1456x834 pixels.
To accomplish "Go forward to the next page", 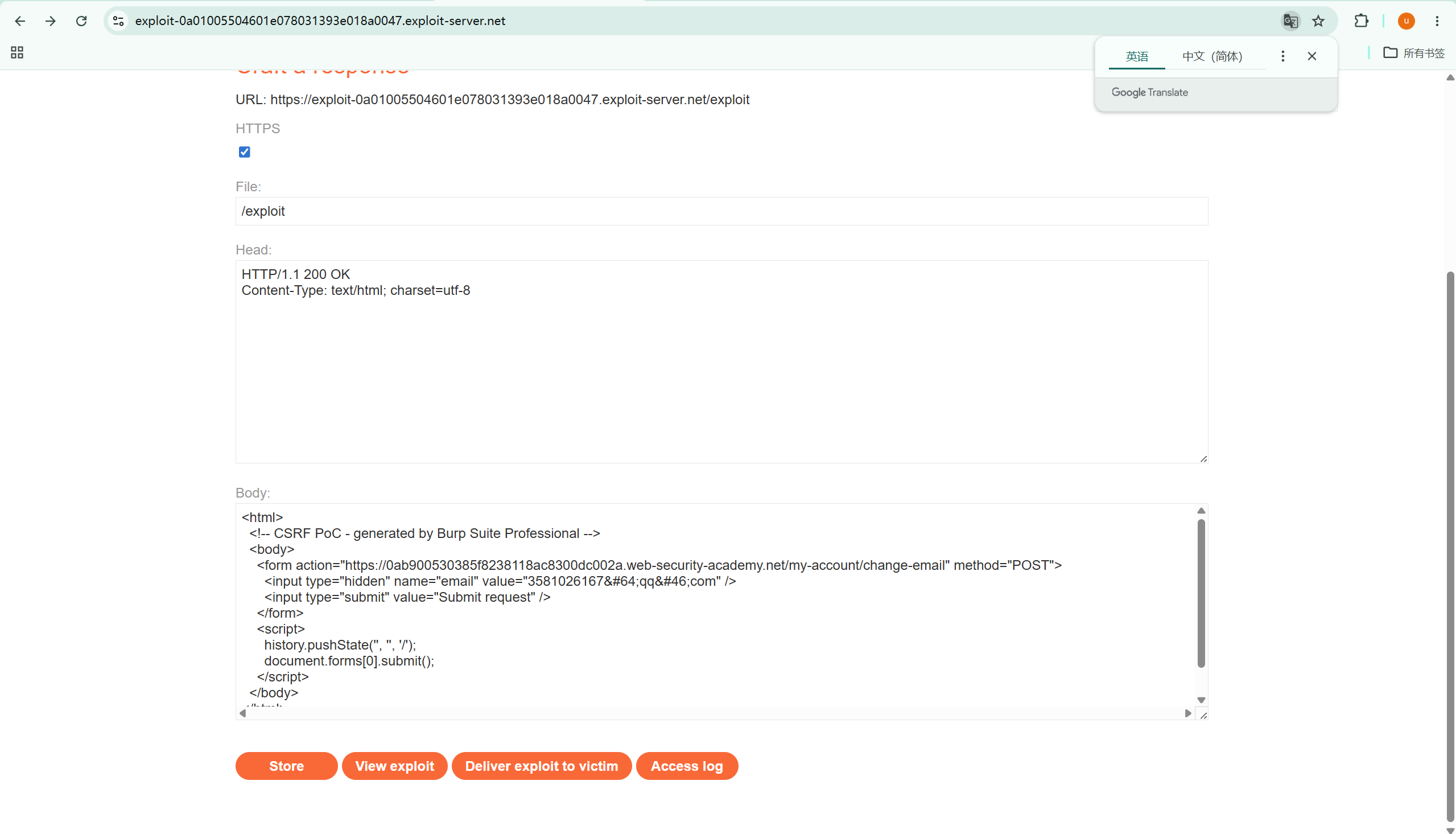I will click(51, 21).
